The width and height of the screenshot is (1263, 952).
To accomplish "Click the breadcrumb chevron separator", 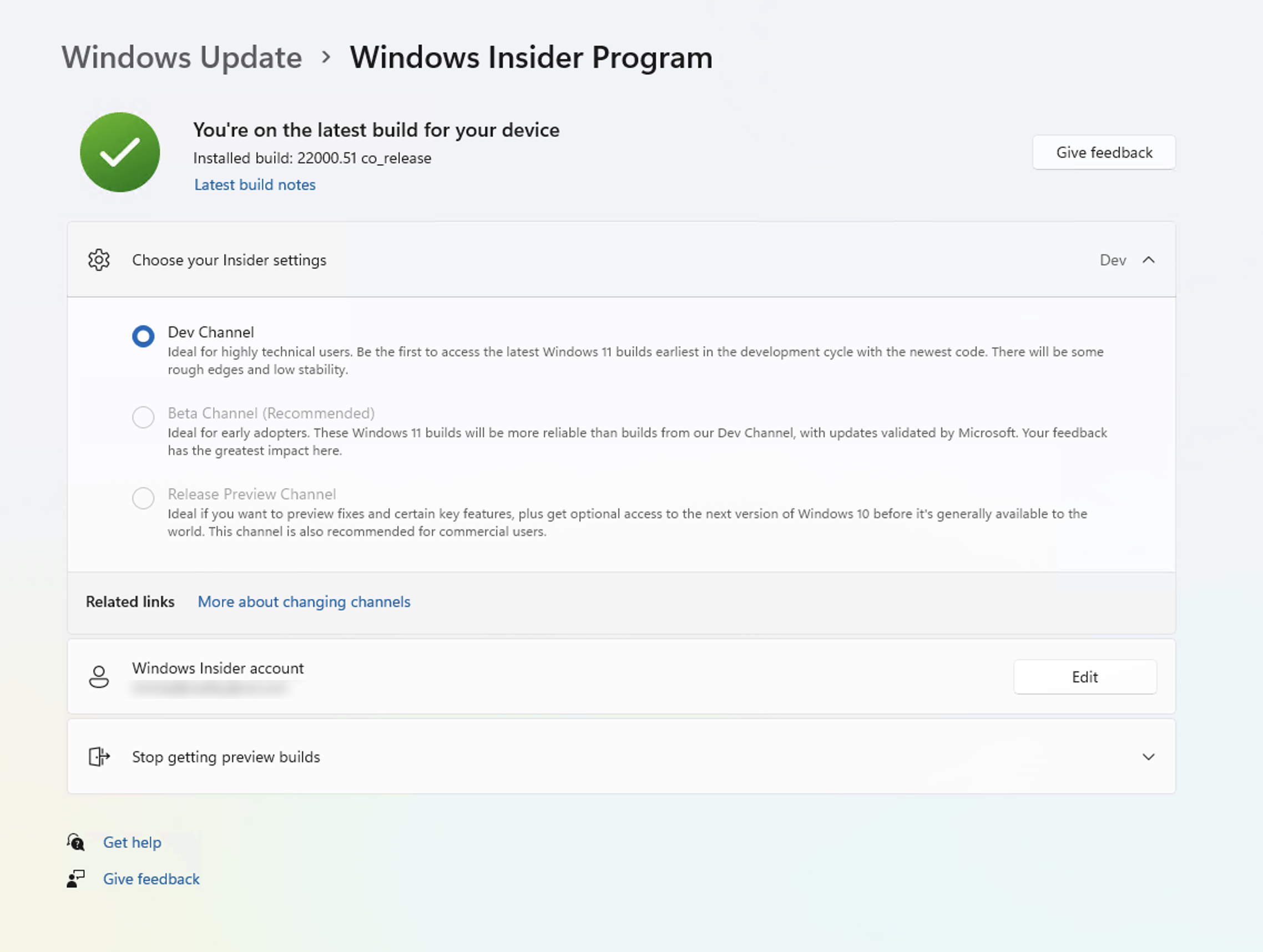I will click(326, 57).
